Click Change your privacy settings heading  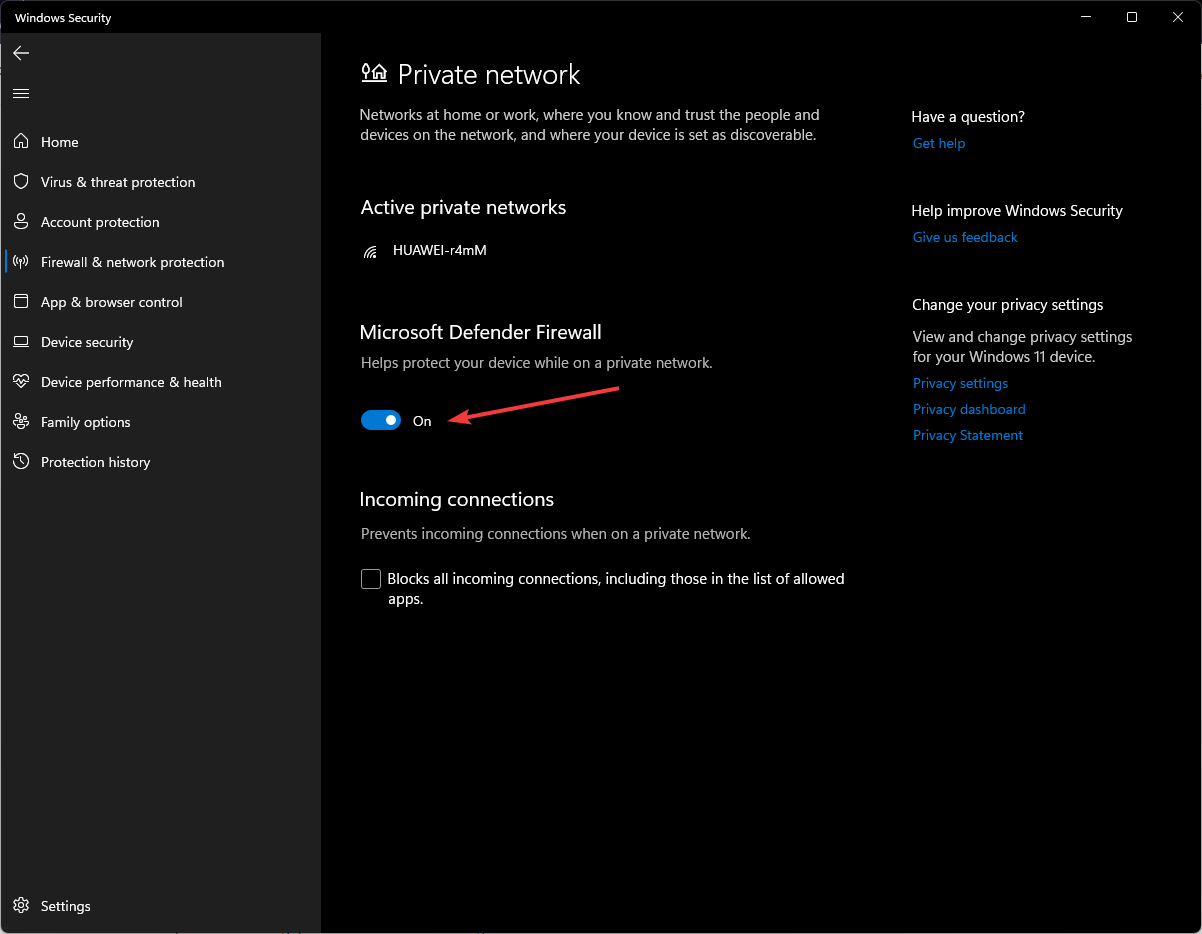(x=1008, y=305)
